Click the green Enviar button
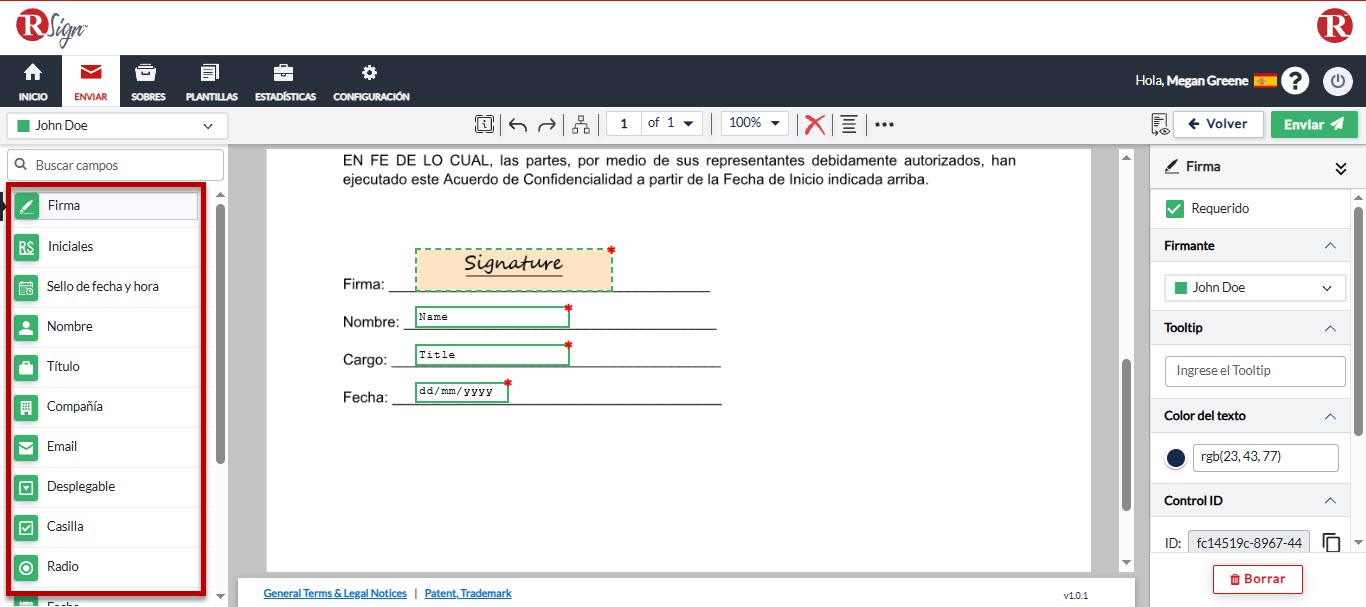 (1314, 124)
